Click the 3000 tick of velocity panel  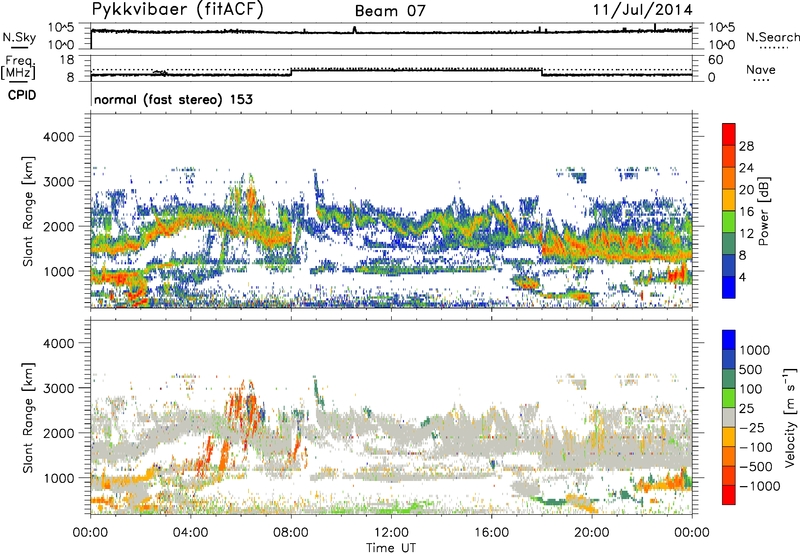click(x=59, y=388)
